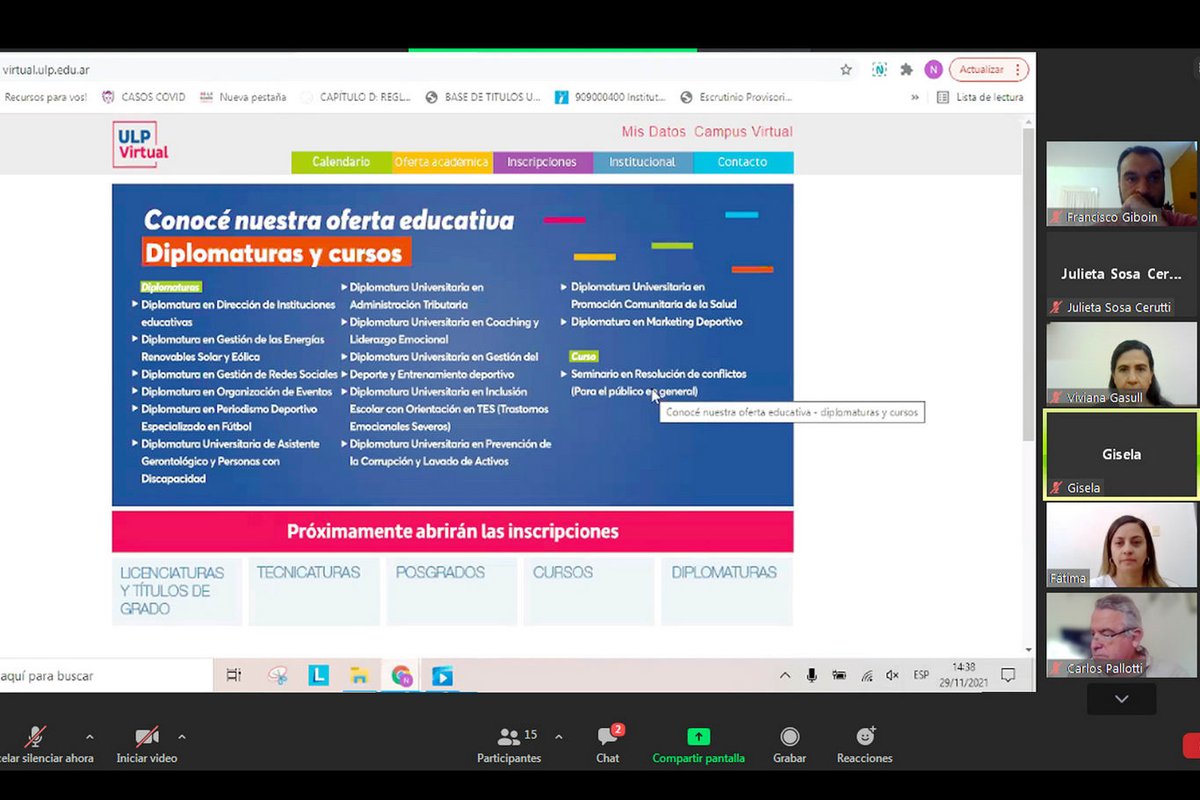
Task: Open Participantes panel
Action: (x=509, y=745)
